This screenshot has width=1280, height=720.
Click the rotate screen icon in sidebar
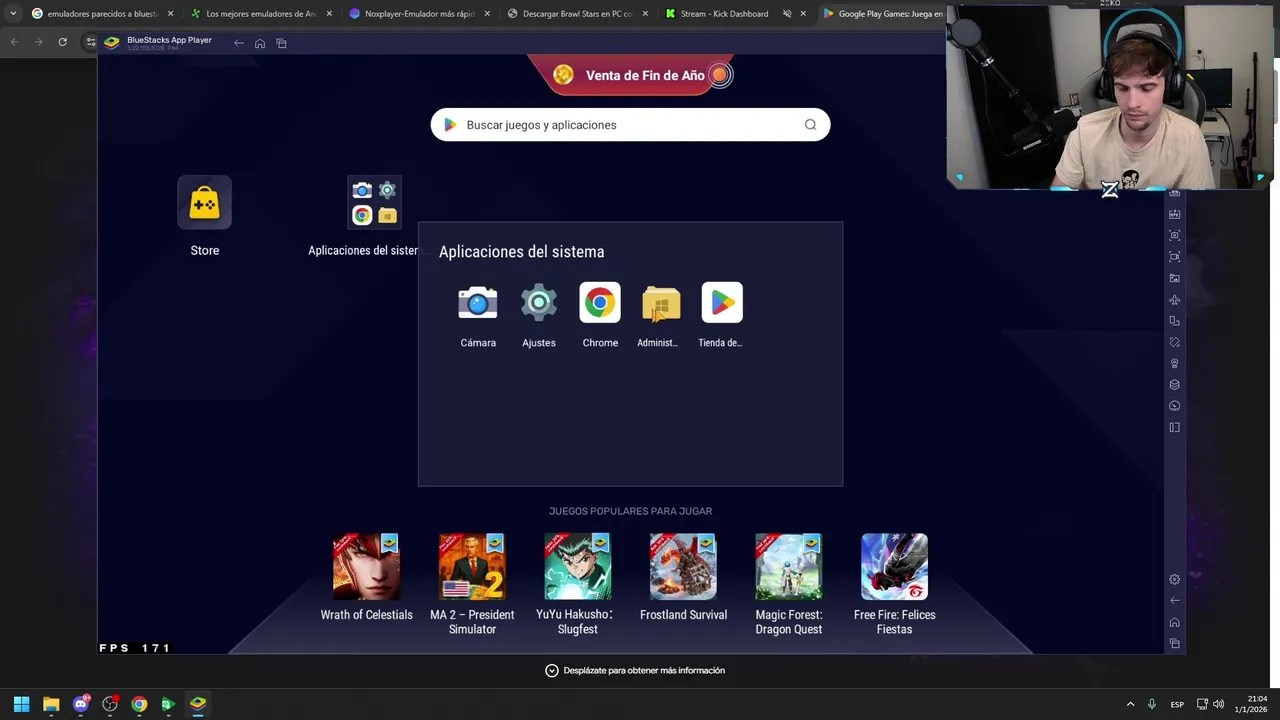click(x=1175, y=321)
